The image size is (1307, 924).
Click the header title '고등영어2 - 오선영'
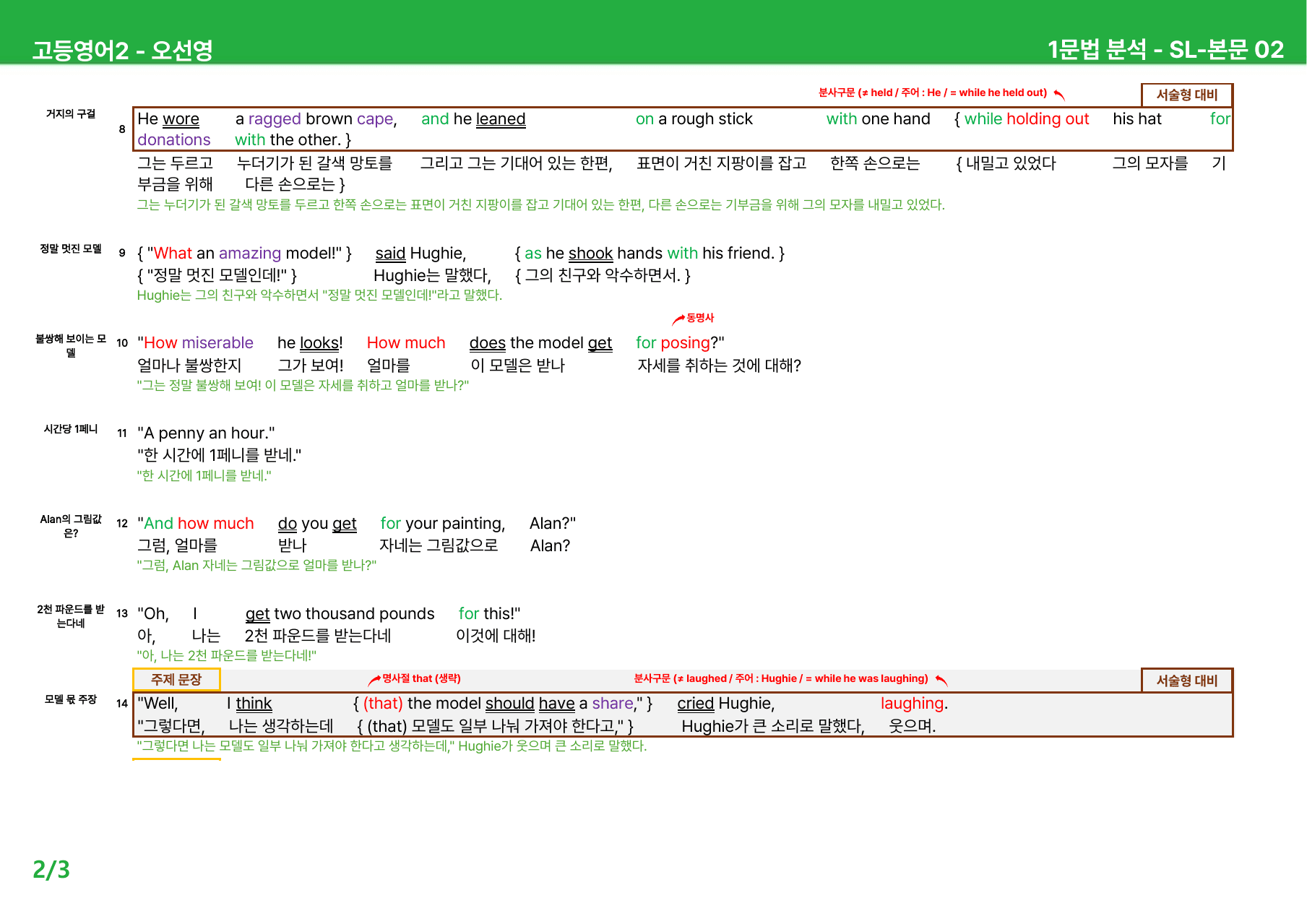pyautogui.click(x=122, y=51)
